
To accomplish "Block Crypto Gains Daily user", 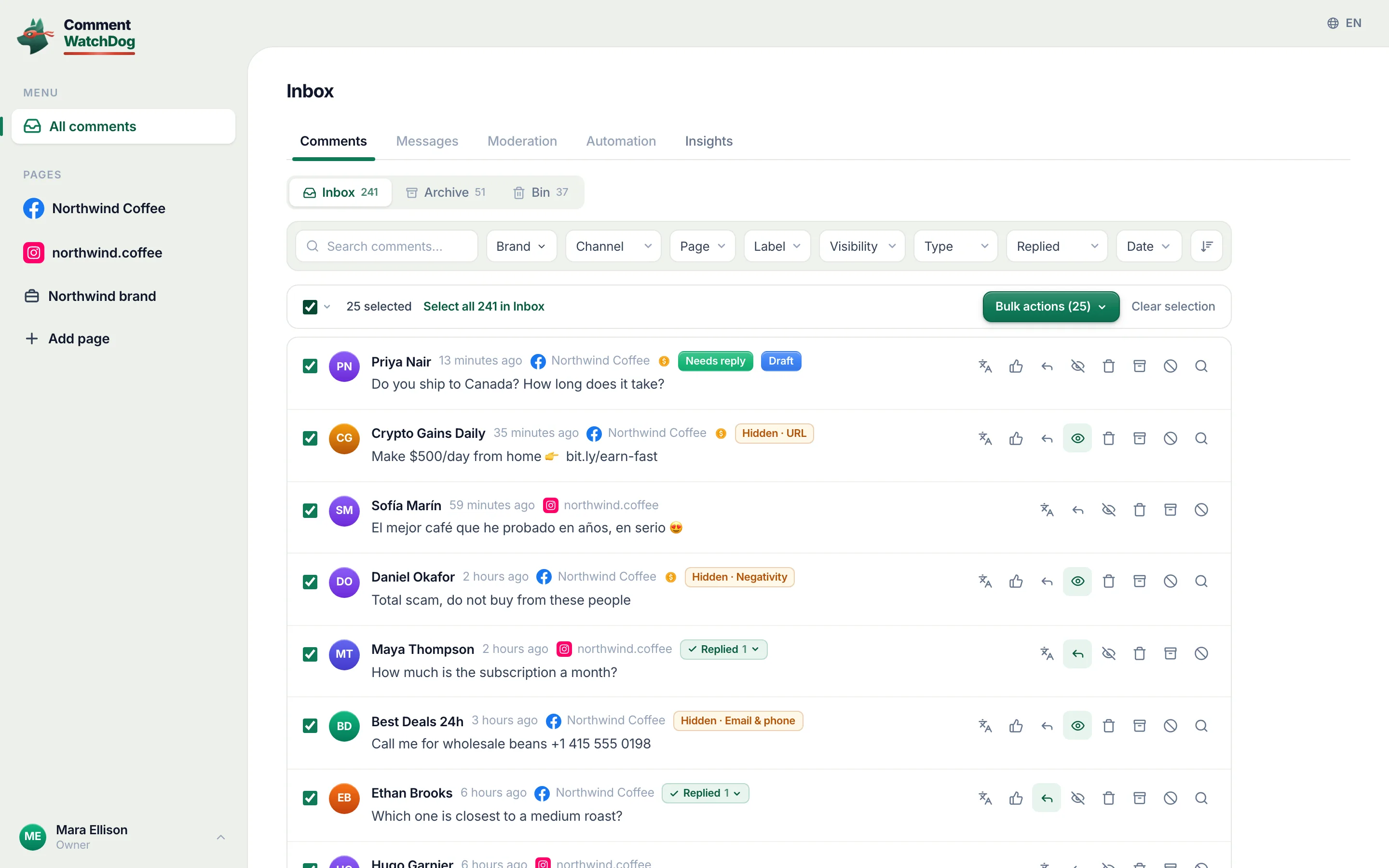I will [1171, 439].
